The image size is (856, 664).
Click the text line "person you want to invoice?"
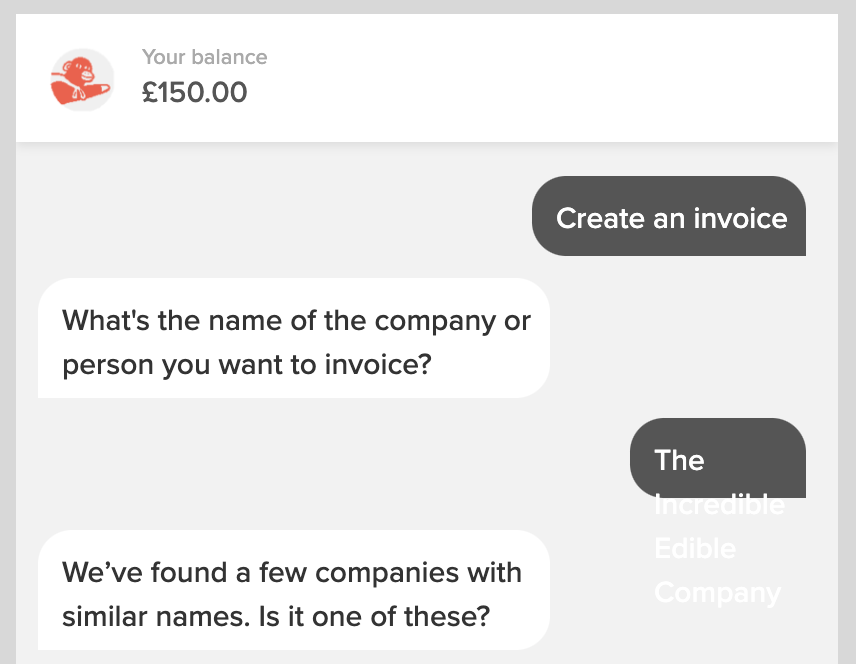[246, 363]
